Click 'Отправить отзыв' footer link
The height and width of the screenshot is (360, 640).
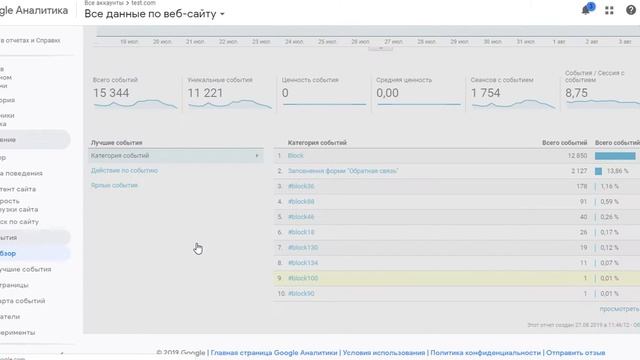click(576, 352)
